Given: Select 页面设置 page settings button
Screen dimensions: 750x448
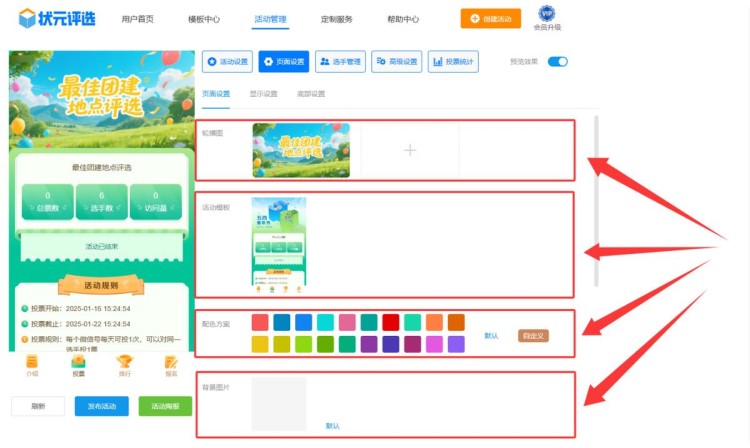Looking at the screenshot, I should pos(283,62).
